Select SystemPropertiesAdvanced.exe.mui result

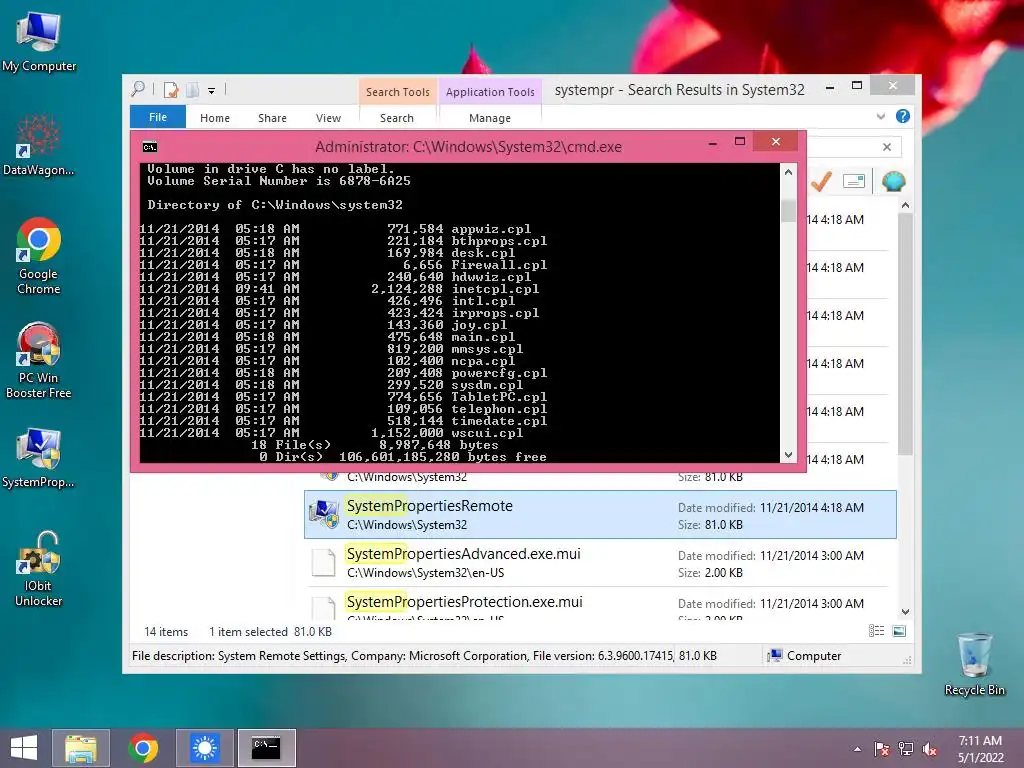pyautogui.click(x=600, y=562)
